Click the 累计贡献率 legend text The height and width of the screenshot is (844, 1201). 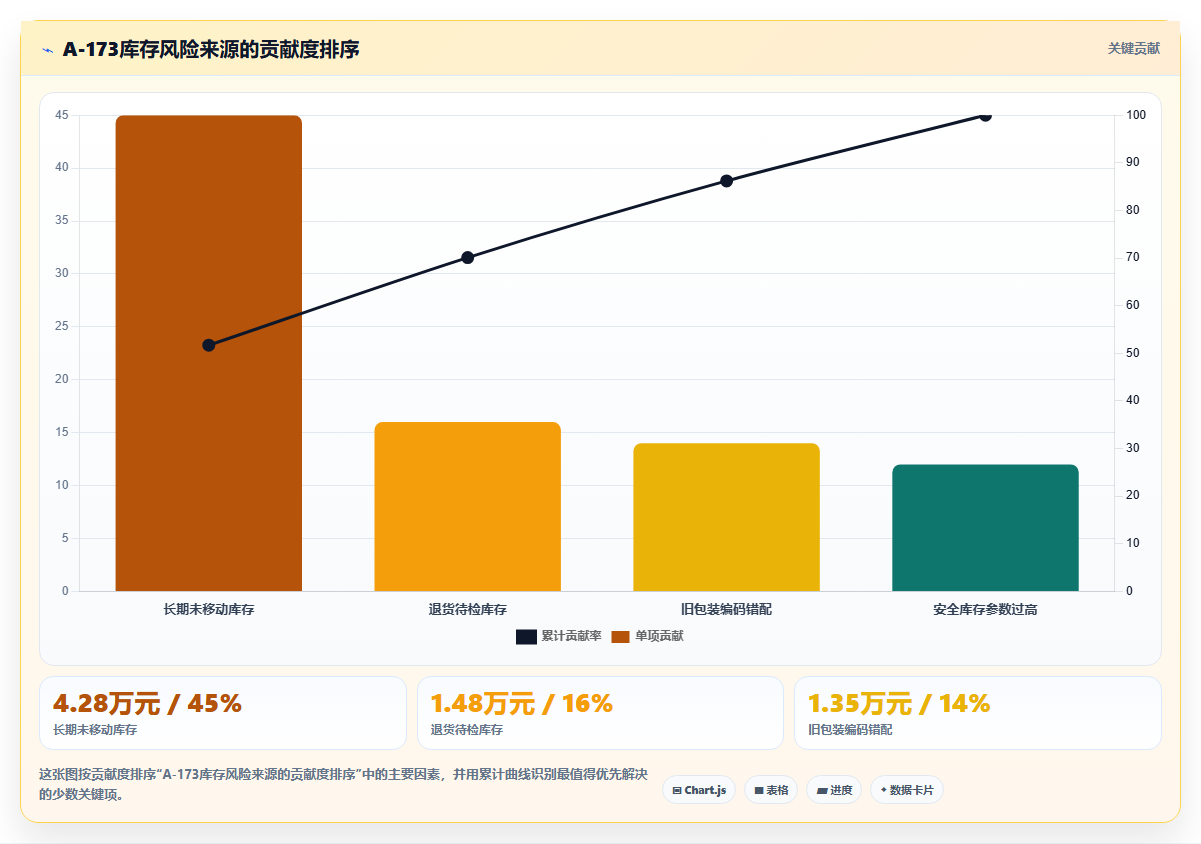click(571, 637)
